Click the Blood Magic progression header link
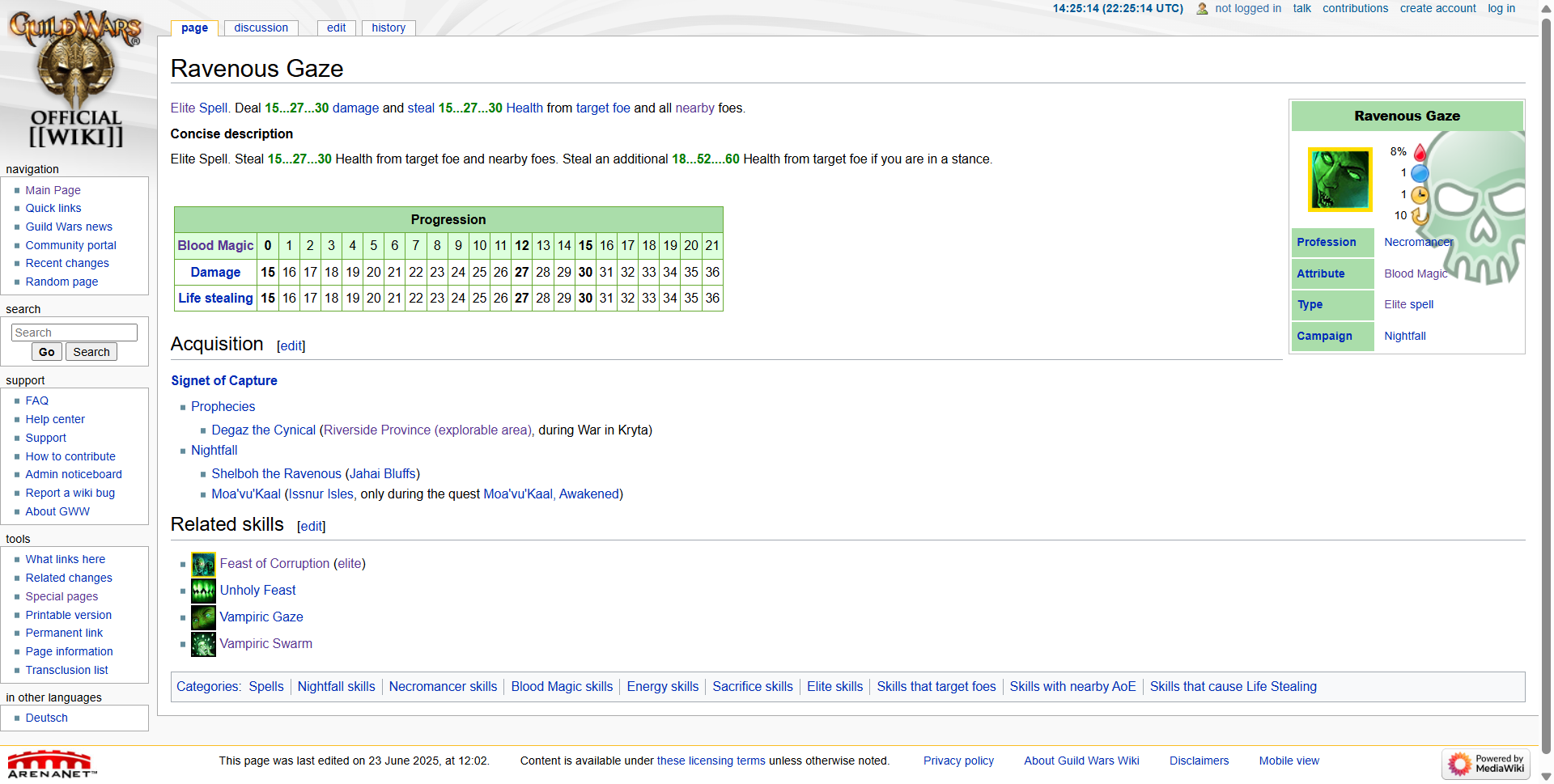The width and height of the screenshot is (1554, 784). (215, 246)
